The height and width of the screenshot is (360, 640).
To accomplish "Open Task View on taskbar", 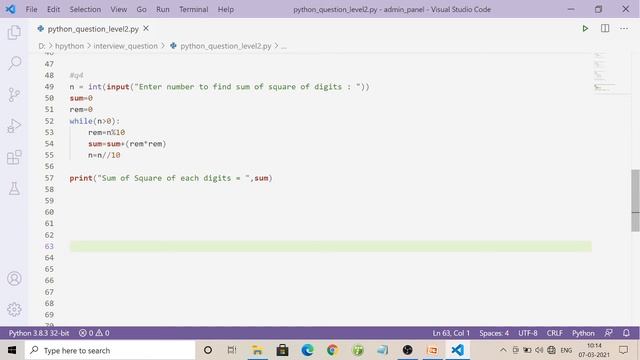I will click(232, 350).
